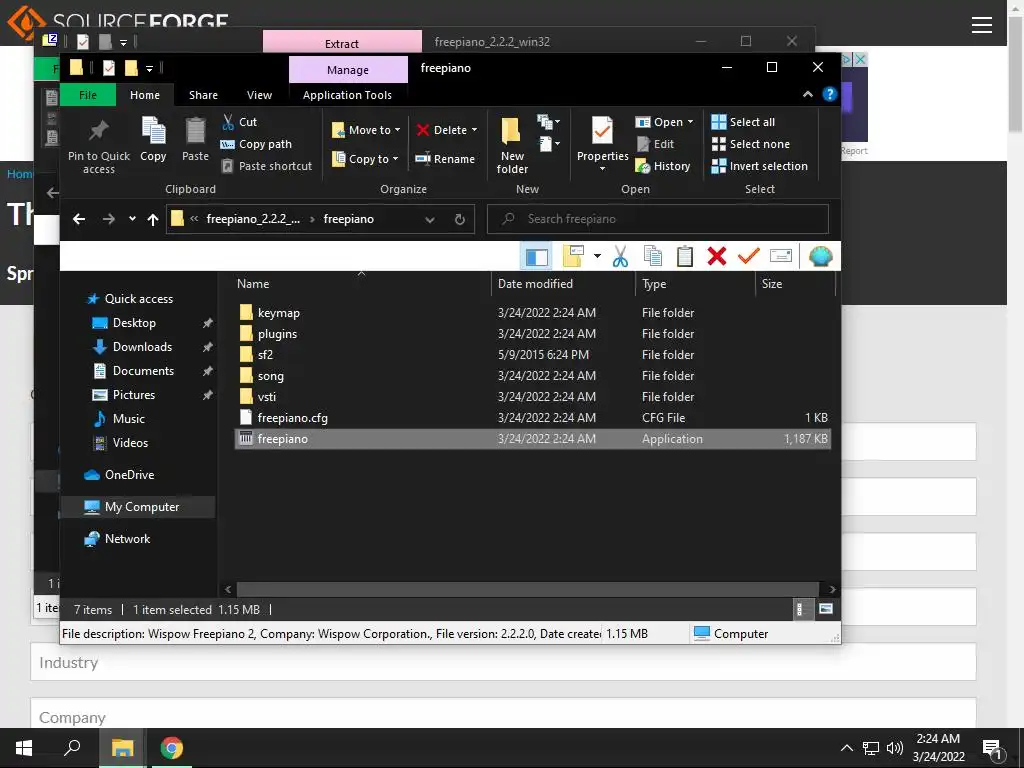Go up one folder level arrow
Screen dimensions: 1024x768
[x=153, y=219]
